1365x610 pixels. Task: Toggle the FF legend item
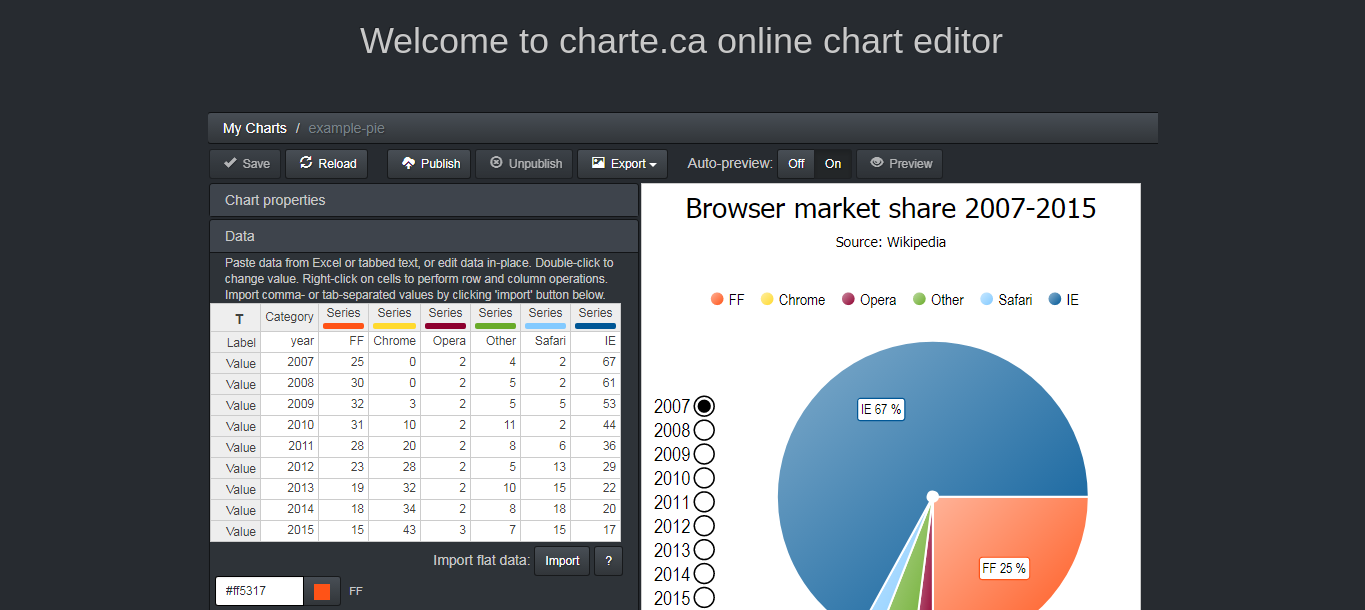(726, 300)
